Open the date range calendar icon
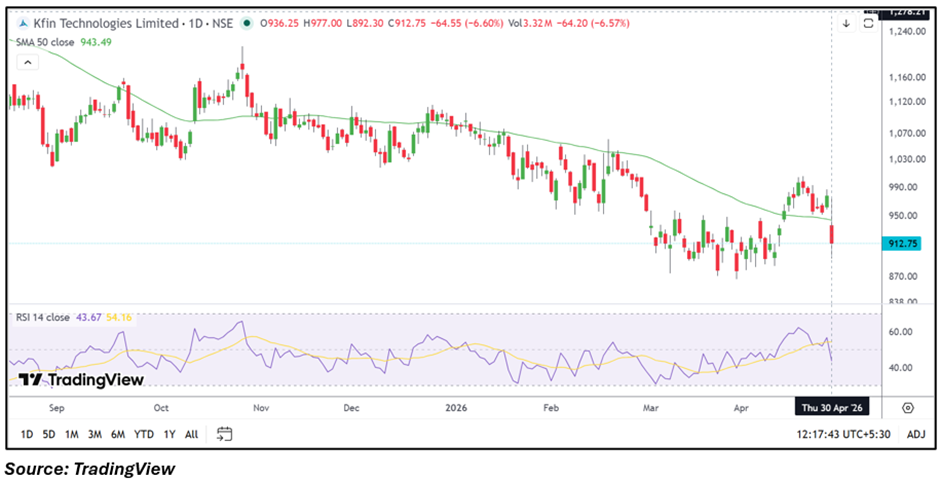 tap(224, 434)
